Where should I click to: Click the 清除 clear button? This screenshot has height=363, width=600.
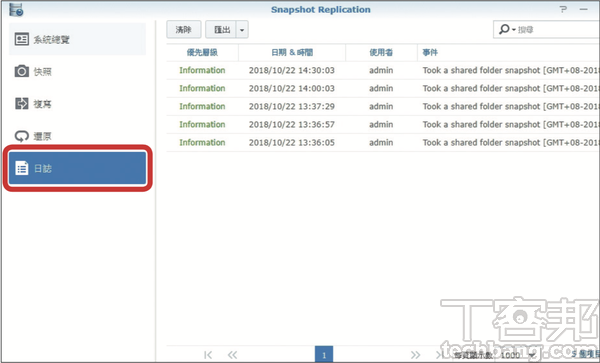(184, 29)
